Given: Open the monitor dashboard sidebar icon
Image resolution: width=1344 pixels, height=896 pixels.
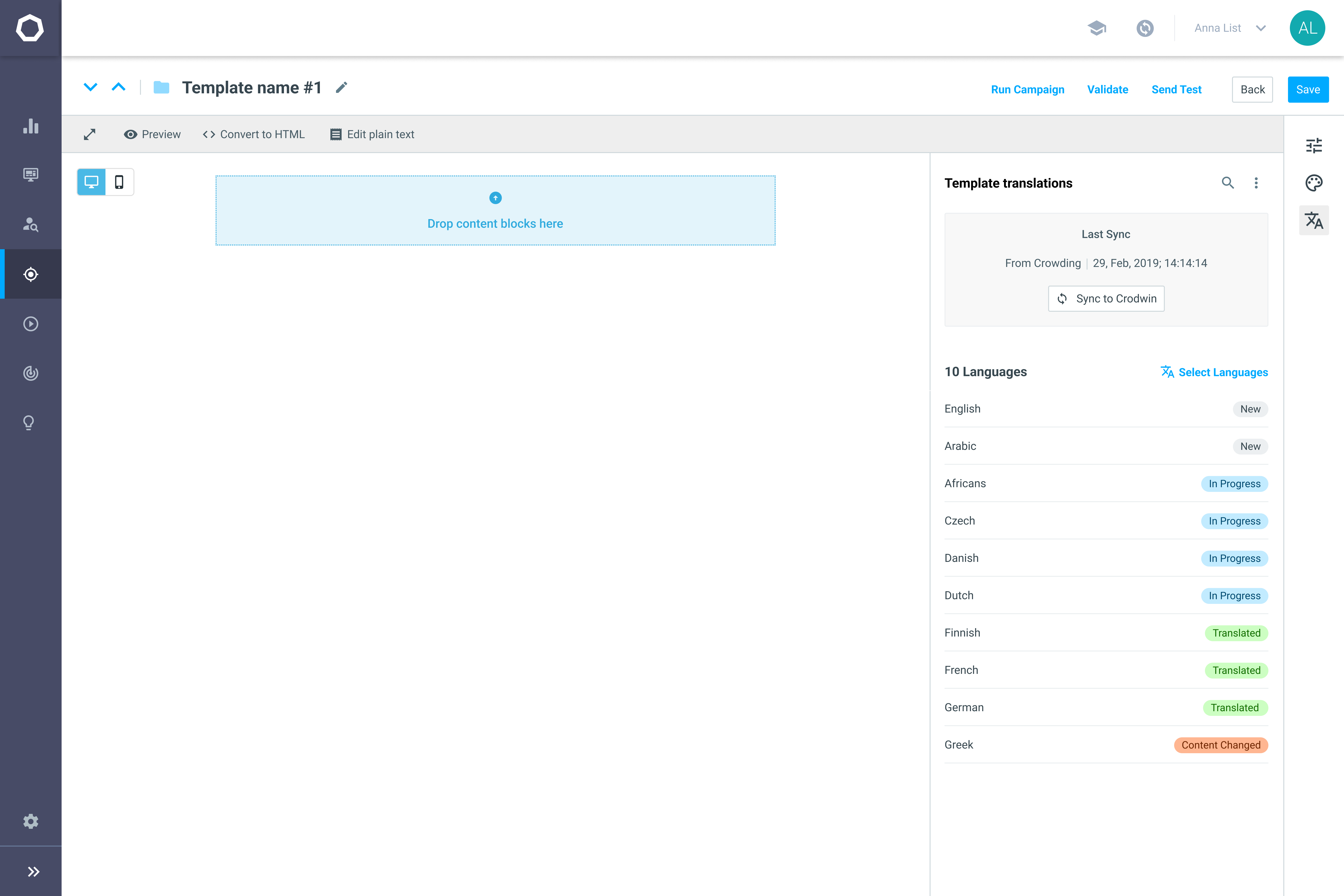Looking at the screenshot, I should [31, 175].
